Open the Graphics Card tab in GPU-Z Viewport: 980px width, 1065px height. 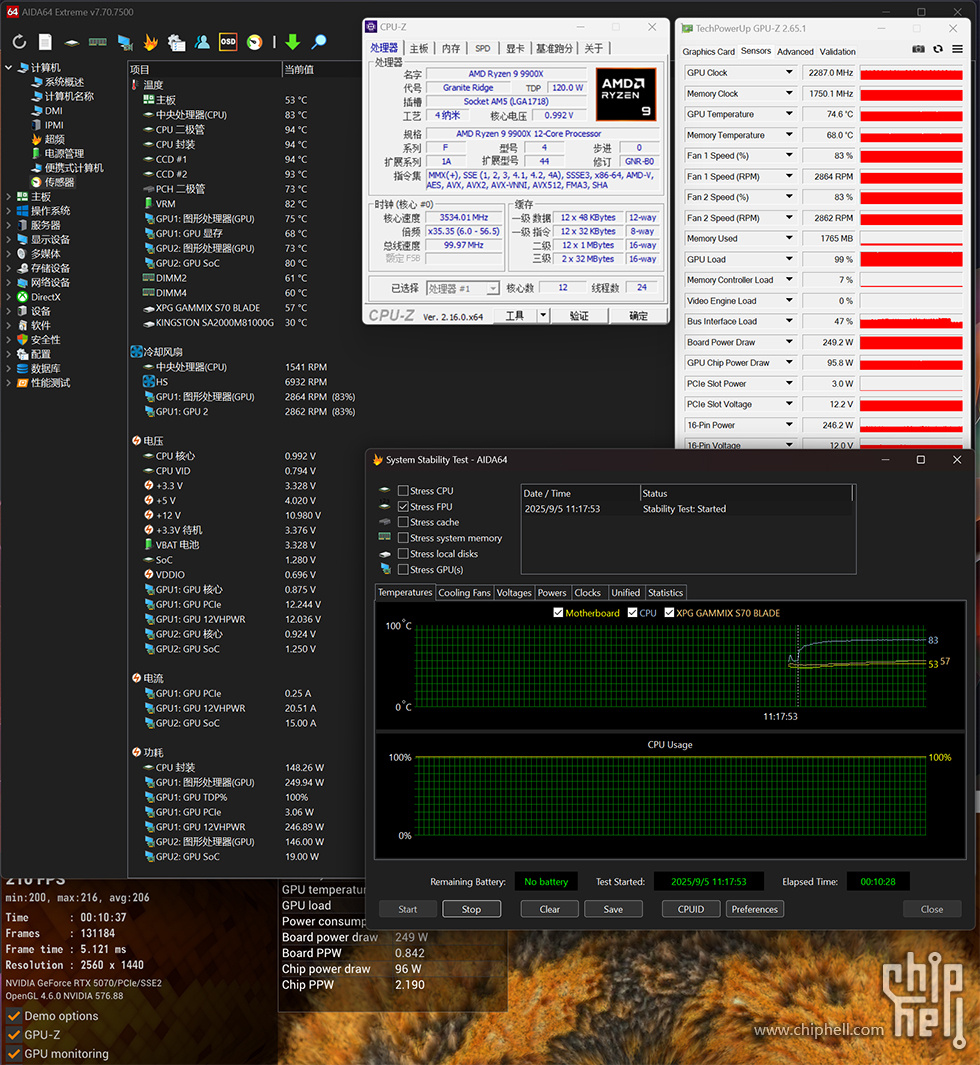pos(708,52)
